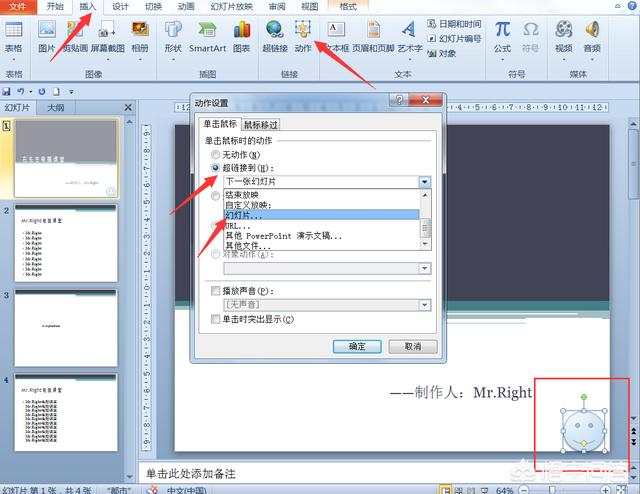The image size is (640, 494).
Task: Cancel with the 取消 button
Action: pos(413,346)
